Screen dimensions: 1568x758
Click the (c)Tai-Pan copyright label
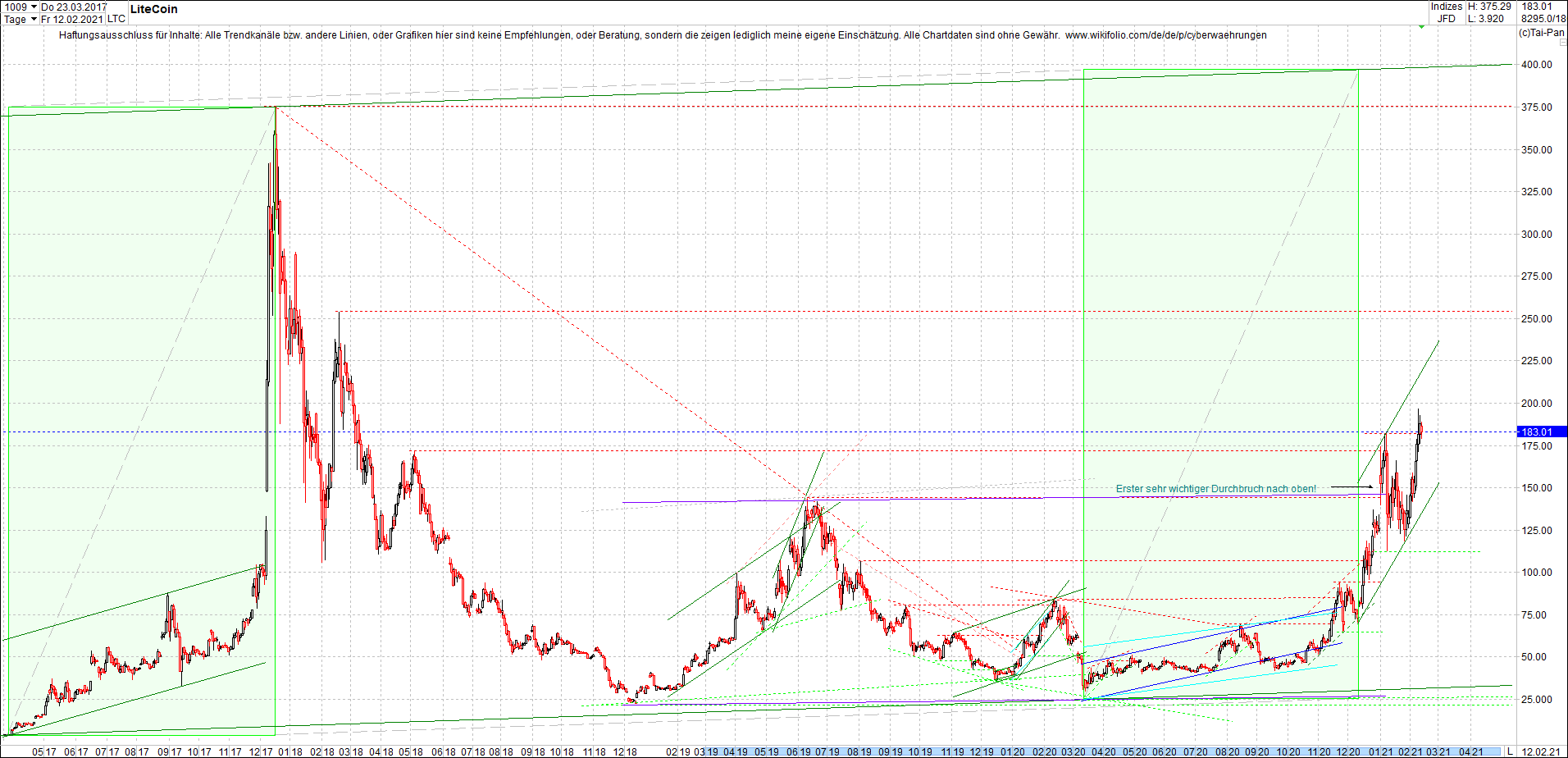pos(1541,33)
